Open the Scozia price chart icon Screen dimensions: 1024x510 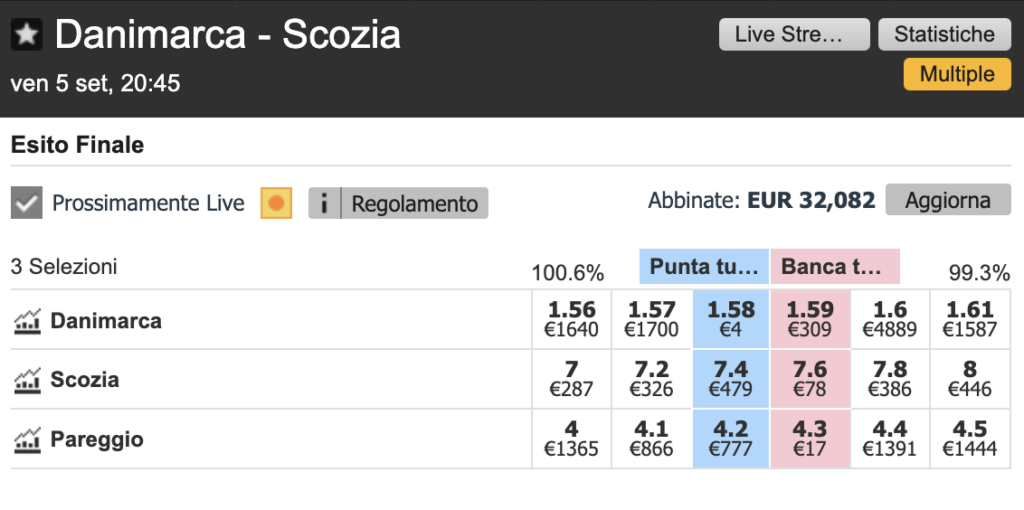click(x=27, y=381)
